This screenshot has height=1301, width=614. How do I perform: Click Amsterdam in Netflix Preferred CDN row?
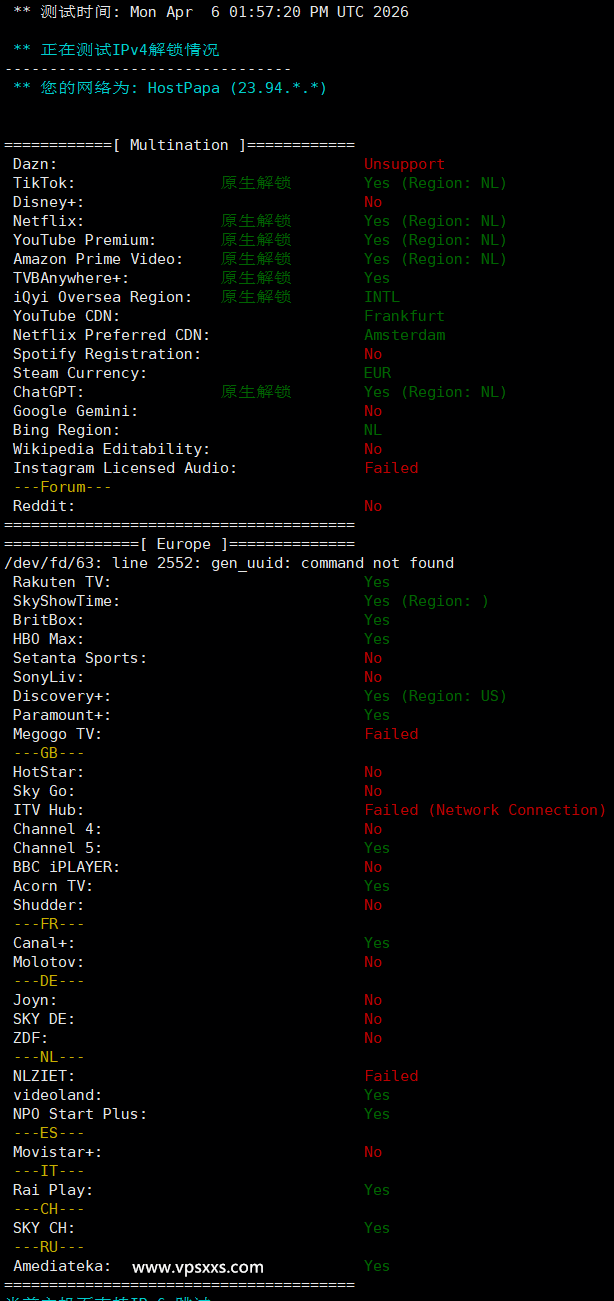(x=404, y=335)
